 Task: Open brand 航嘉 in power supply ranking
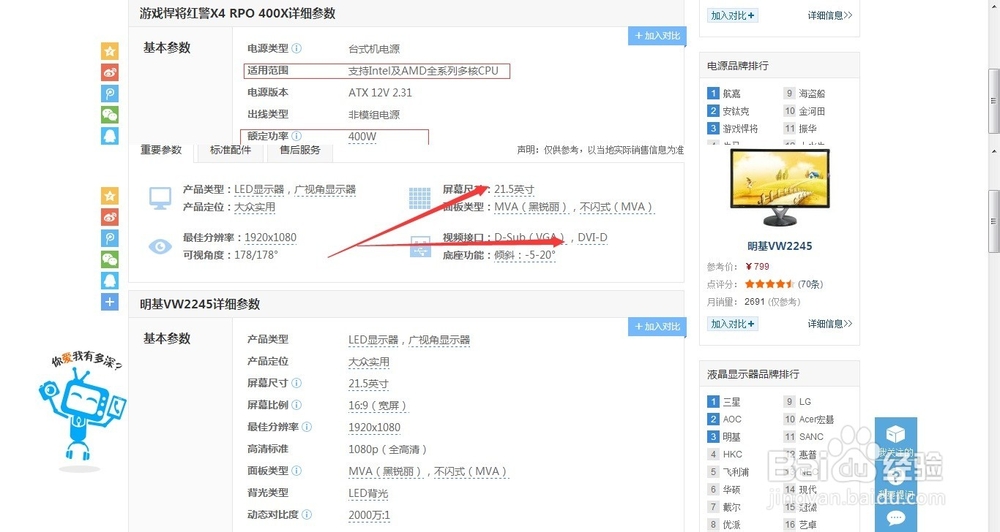tap(732, 93)
